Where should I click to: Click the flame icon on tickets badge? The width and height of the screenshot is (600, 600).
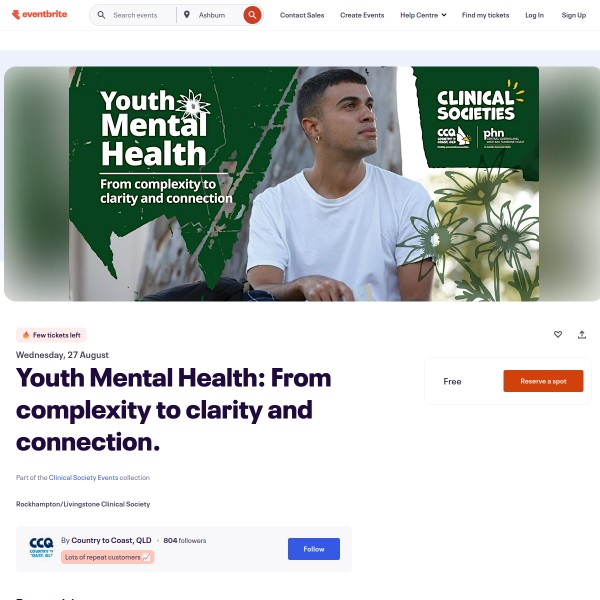coord(26,335)
